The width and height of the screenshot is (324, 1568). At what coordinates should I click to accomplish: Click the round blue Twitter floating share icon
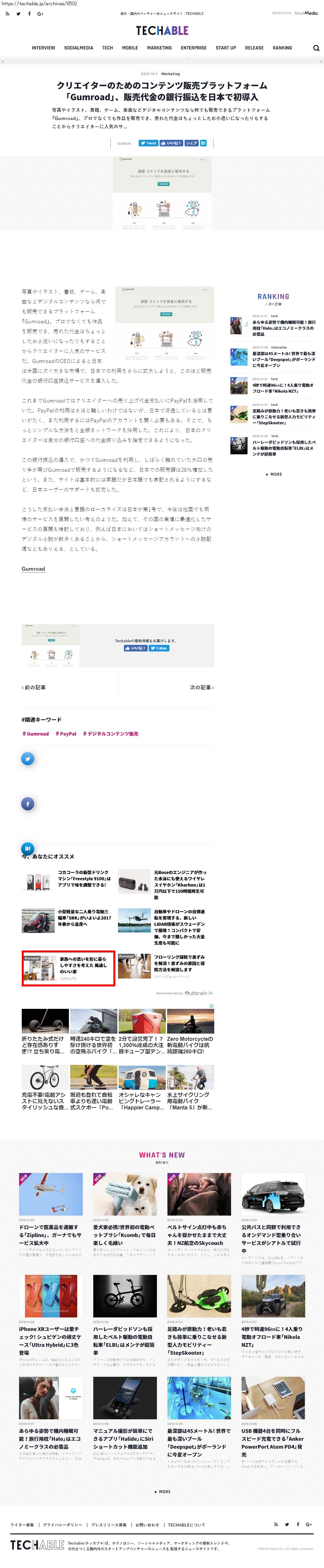27,758
